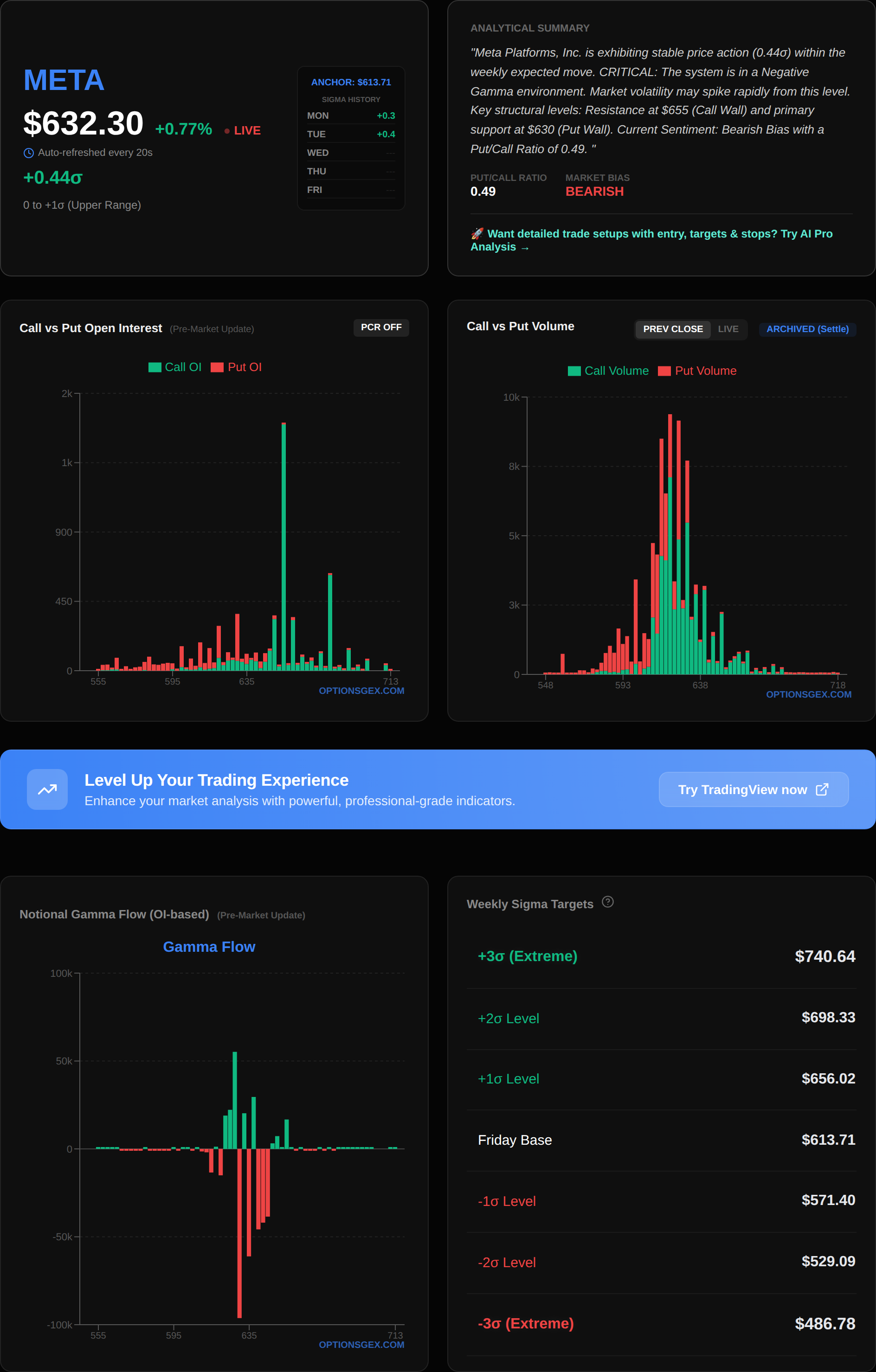Select PREV CLOSE volume view
876x1372 pixels.
[672, 329]
